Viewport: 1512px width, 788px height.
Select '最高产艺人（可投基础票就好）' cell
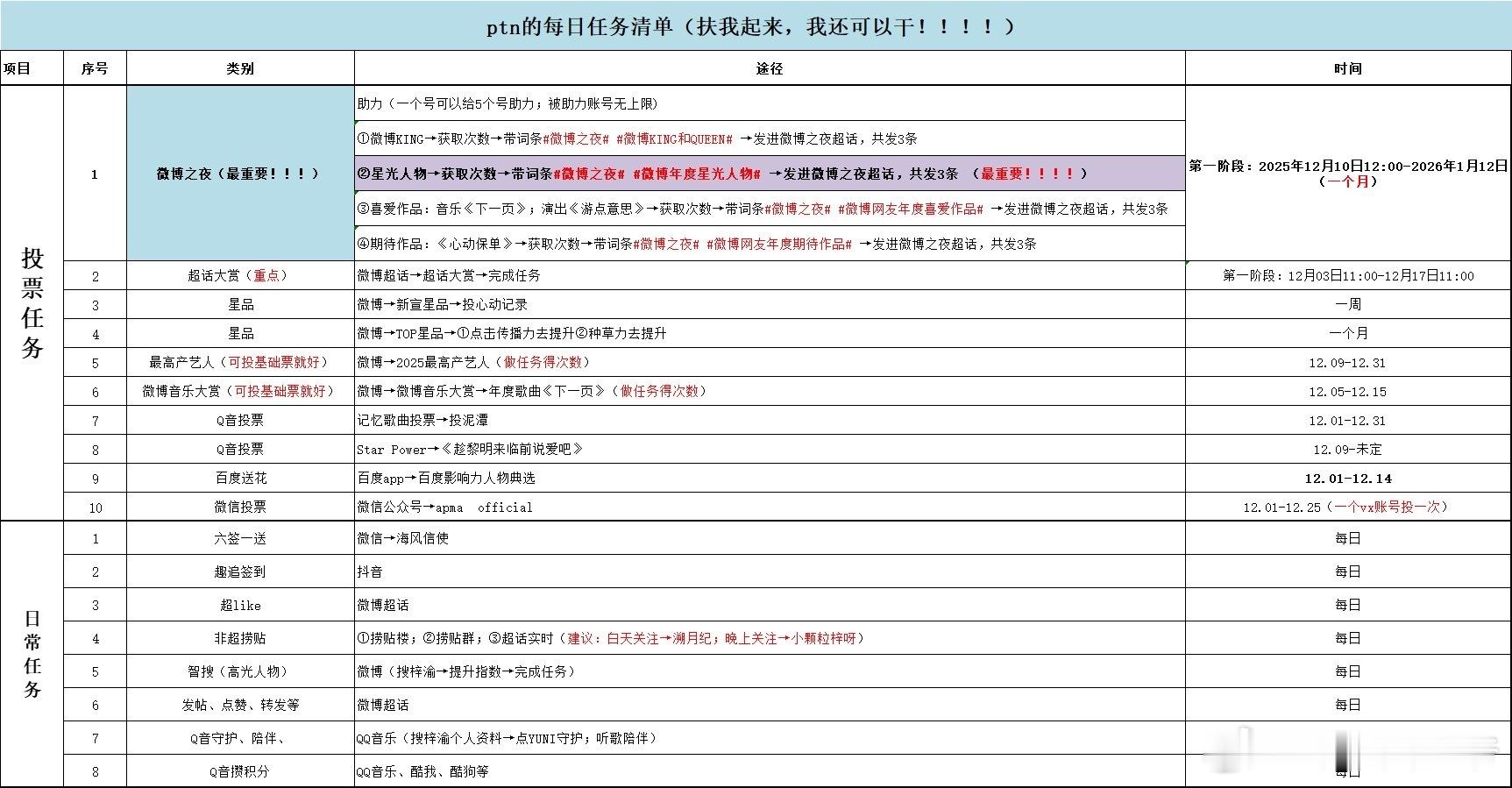click(240, 362)
